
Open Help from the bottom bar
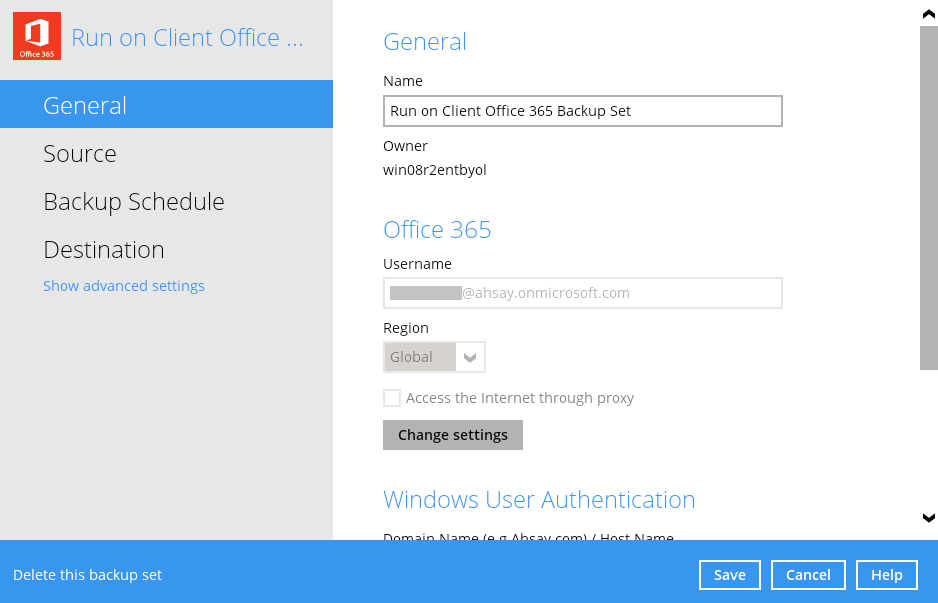tap(886, 575)
